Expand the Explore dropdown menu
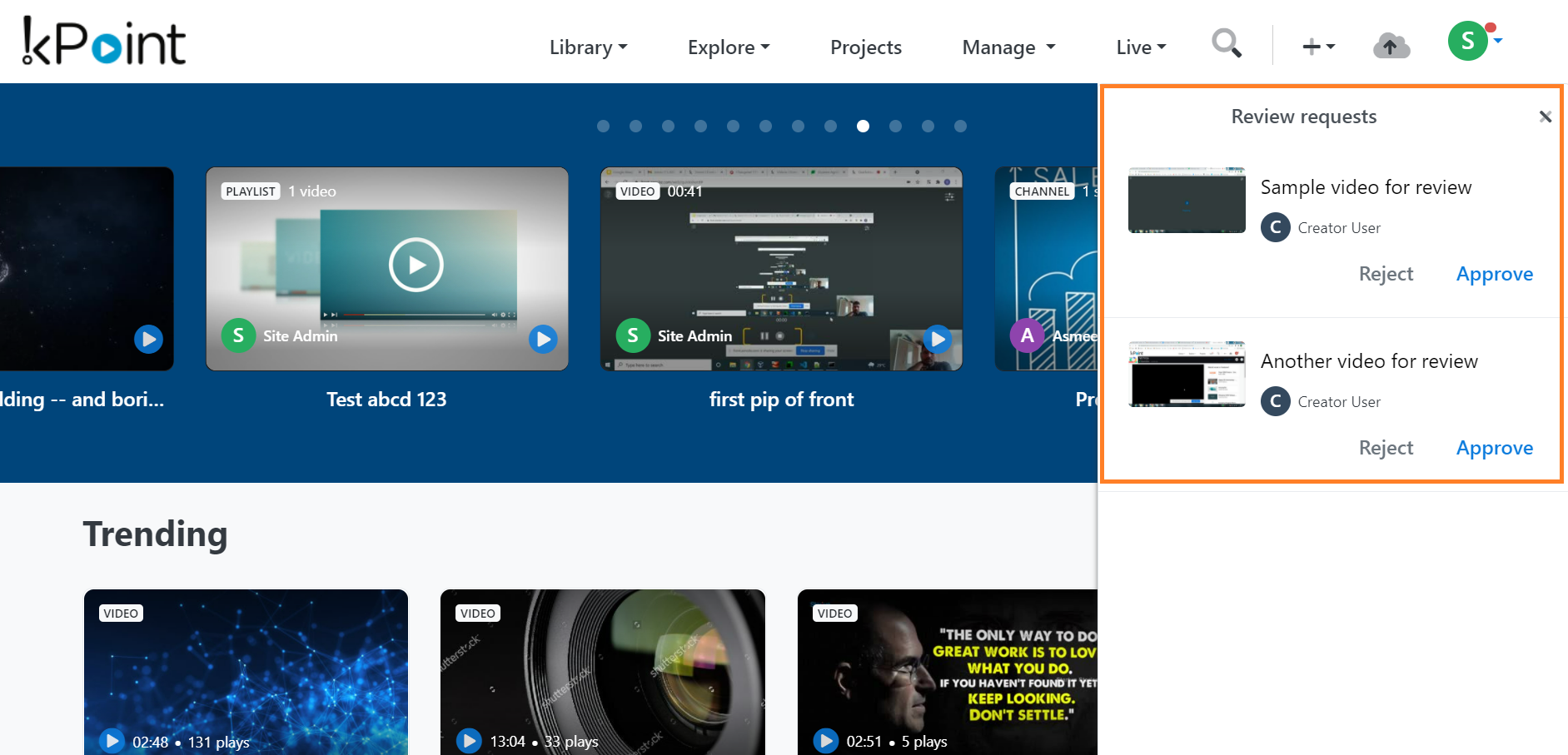The height and width of the screenshot is (755, 1568). point(728,47)
